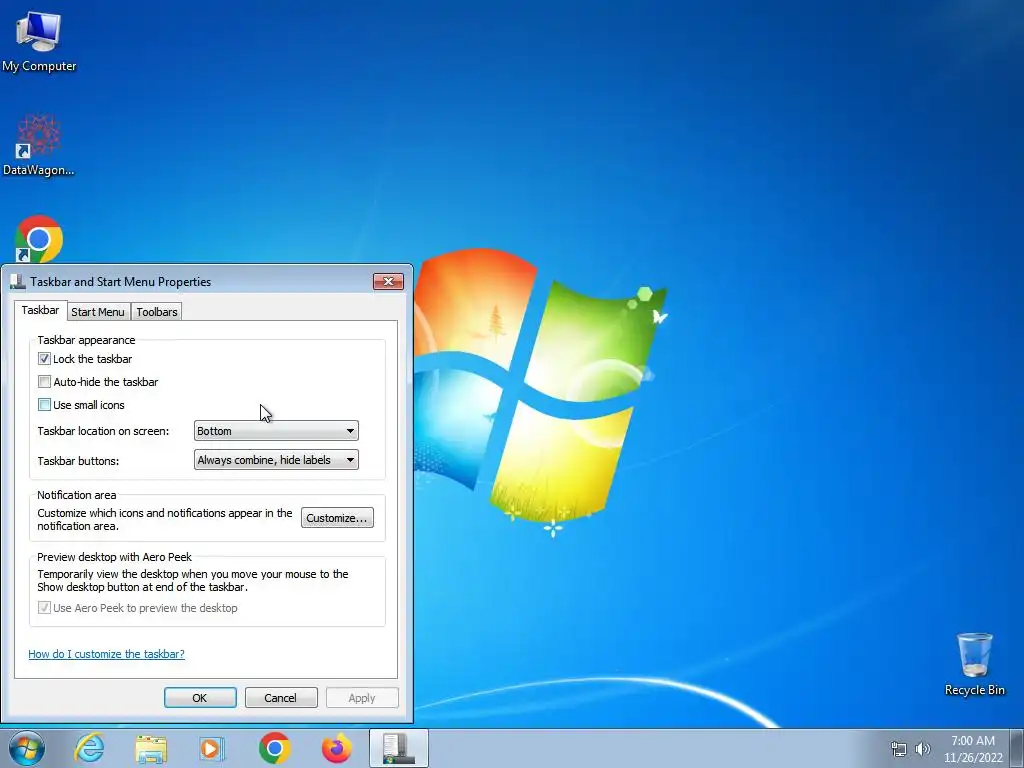The height and width of the screenshot is (768, 1024).
Task: Select the Recycle Bin on the desktop
Action: tap(974, 664)
